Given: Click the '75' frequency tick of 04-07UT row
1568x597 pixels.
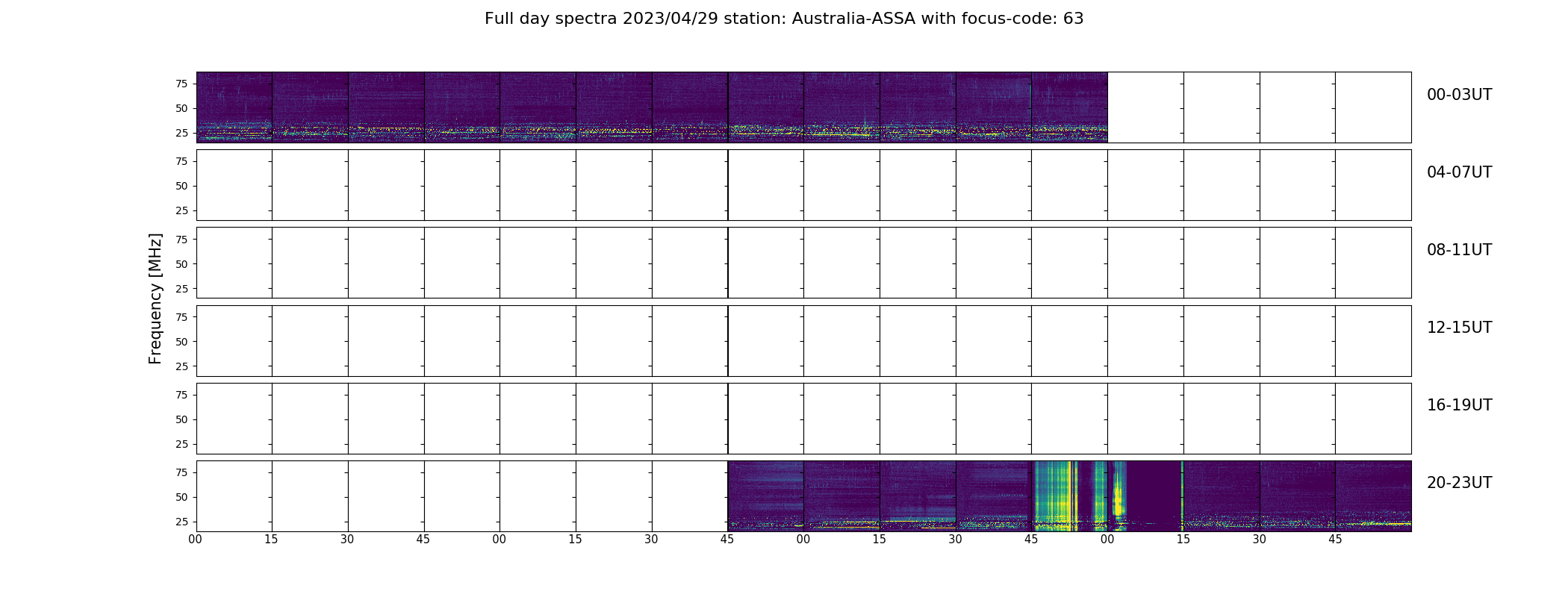Looking at the screenshot, I should [x=181, y=161].
